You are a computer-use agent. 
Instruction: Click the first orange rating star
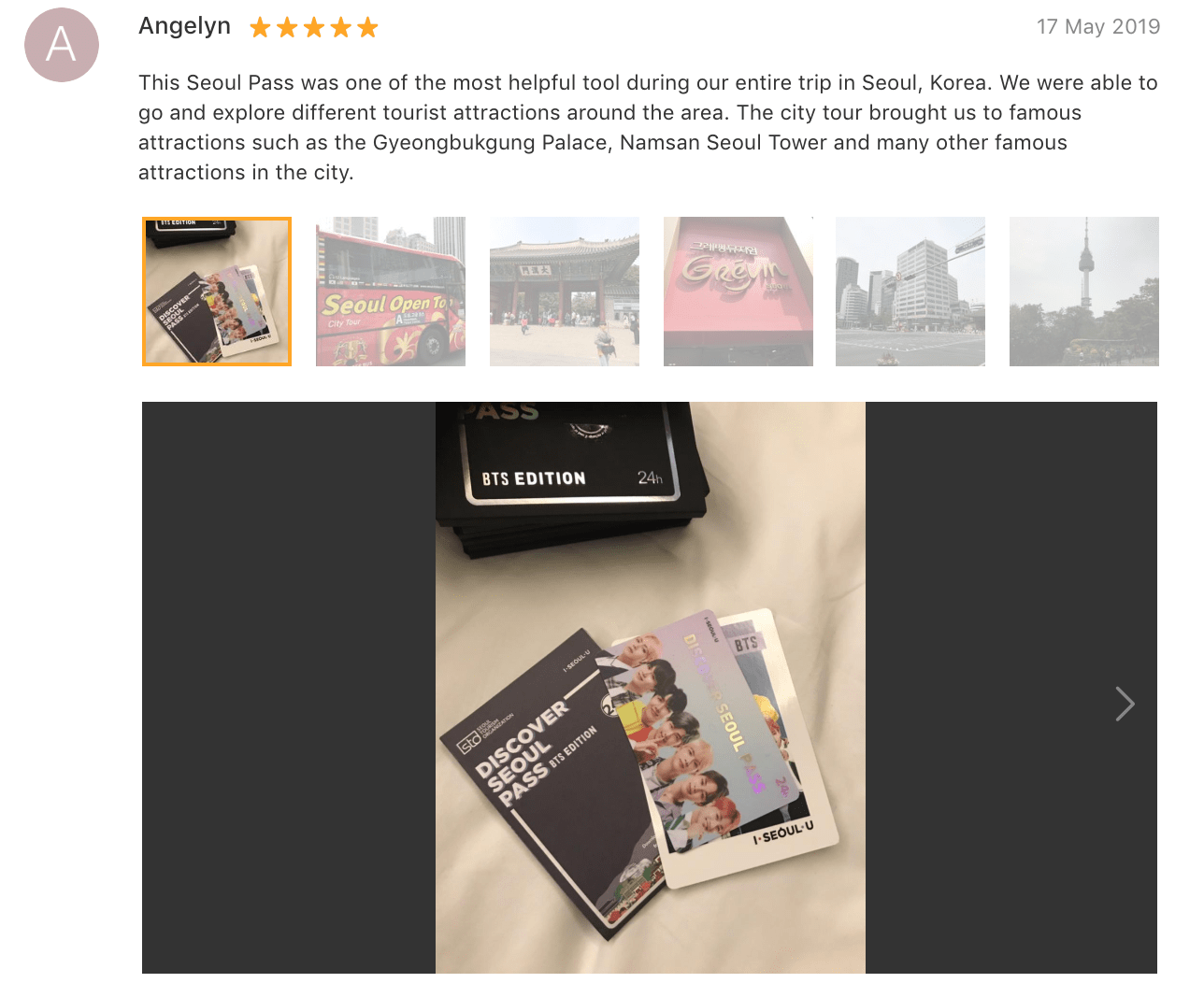(260, 28)
